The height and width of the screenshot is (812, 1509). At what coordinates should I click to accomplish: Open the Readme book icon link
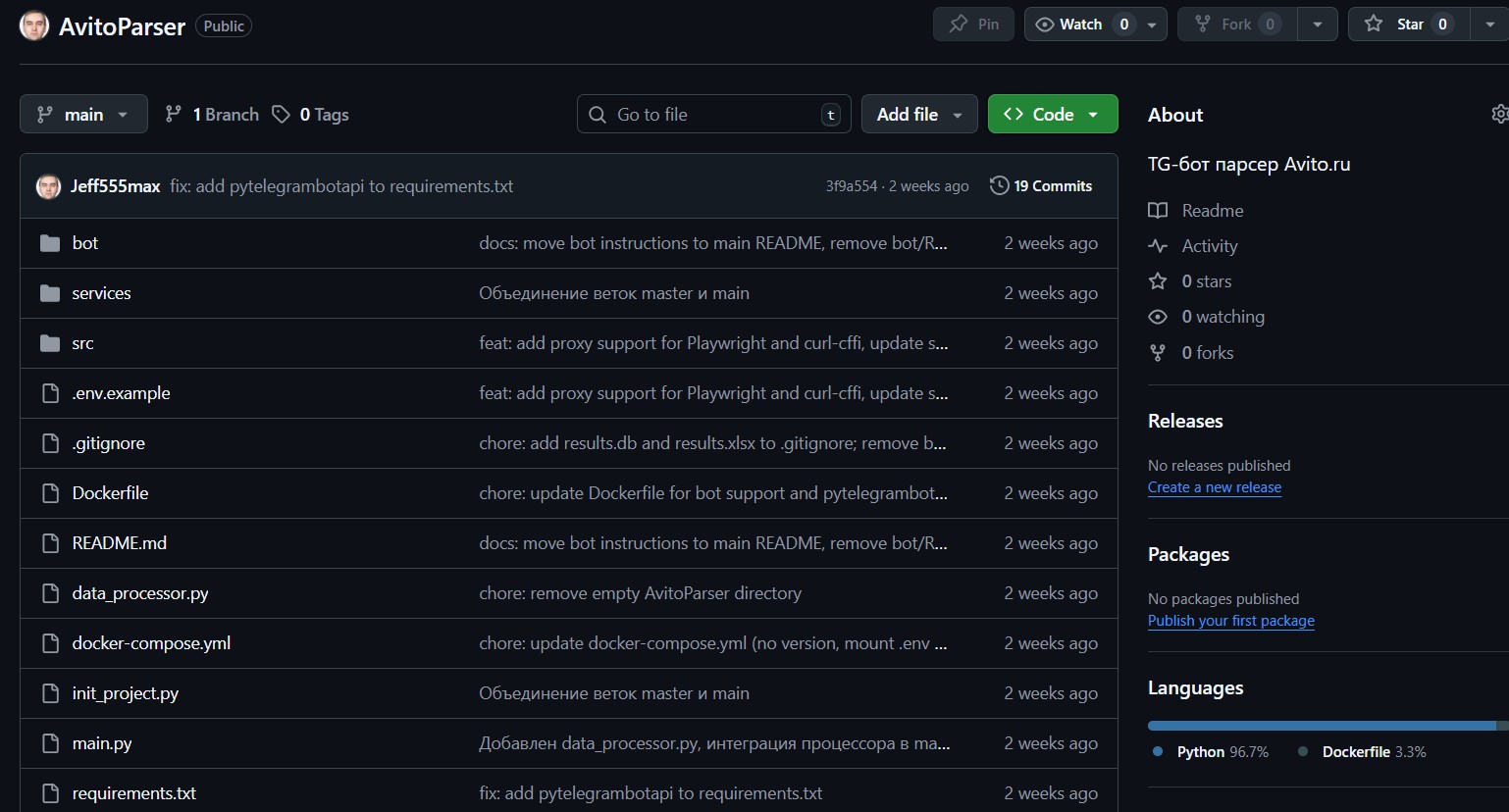click(x=1158, y=211)
